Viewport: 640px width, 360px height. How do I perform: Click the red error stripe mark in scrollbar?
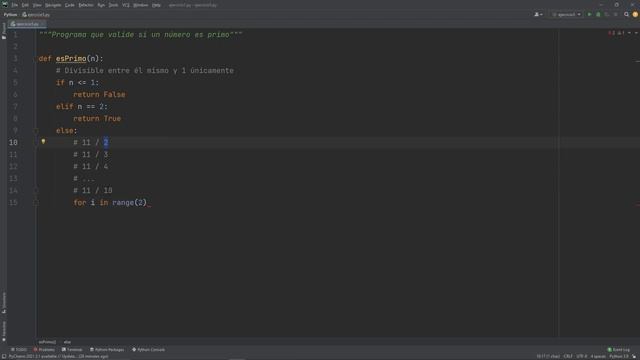[638, 204]
